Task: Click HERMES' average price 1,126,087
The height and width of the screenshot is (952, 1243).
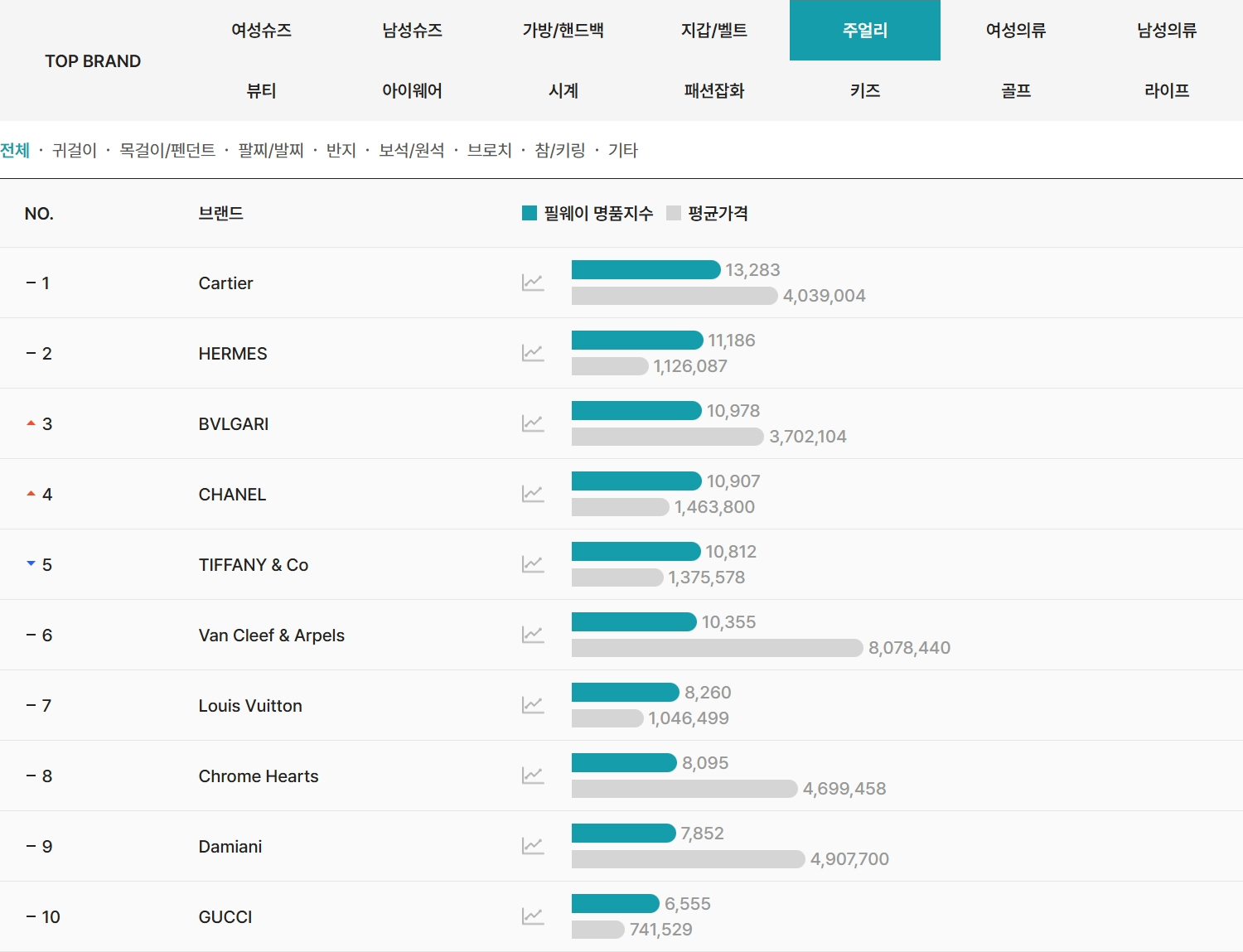Action: pyautogui.click(x=690, y=366)
